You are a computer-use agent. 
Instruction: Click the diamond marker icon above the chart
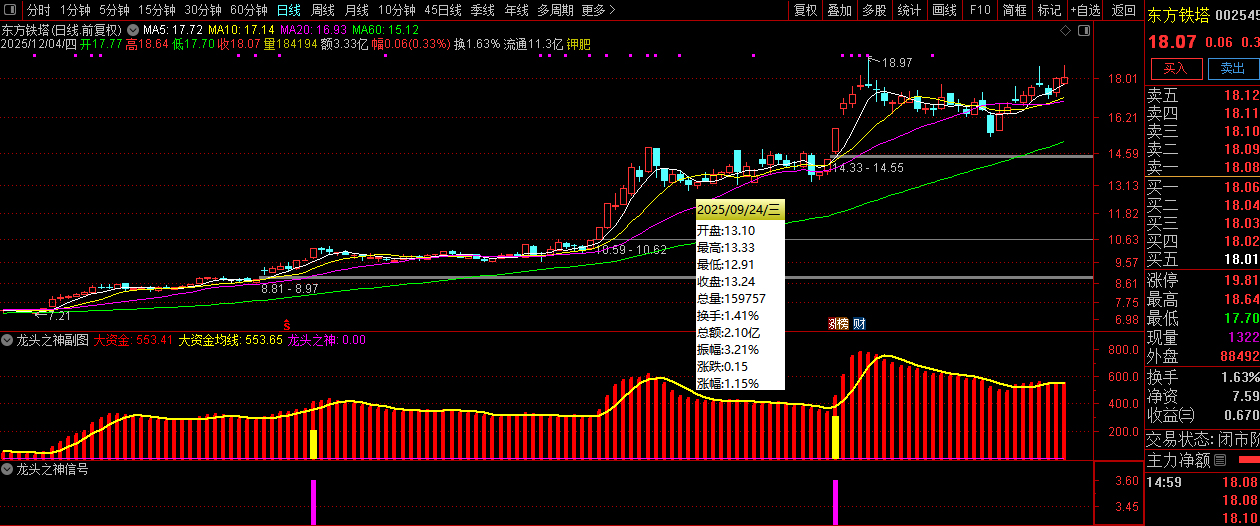pos(1063,30)
